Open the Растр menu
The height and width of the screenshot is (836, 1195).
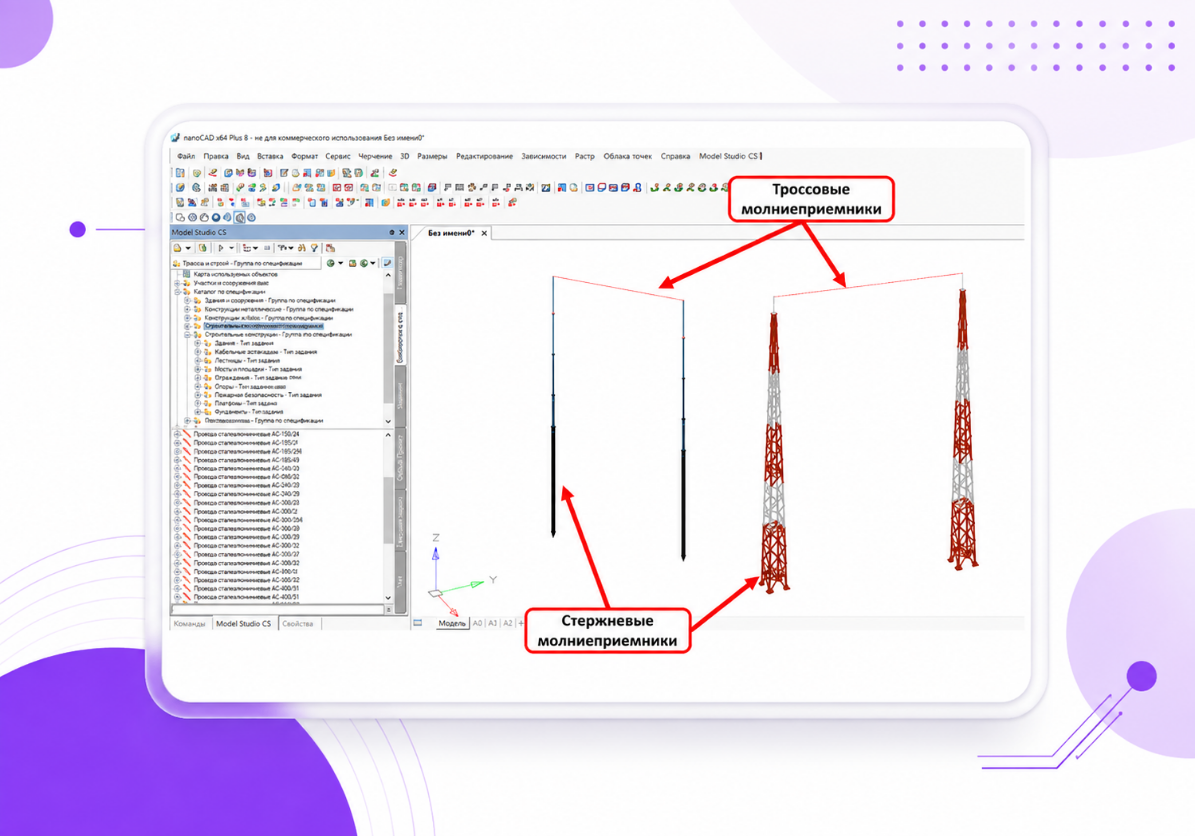coord(585,156)
